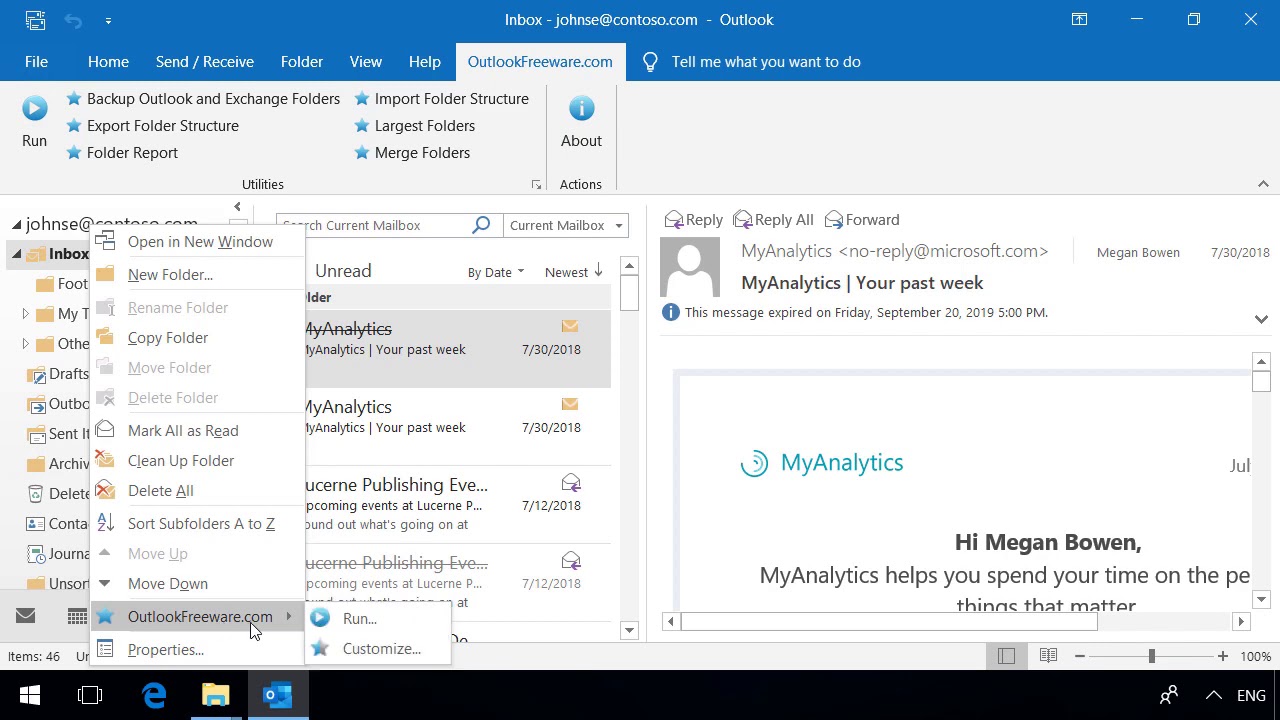
Task: Switch to Unread message filter
Action: click(x=343, y=271)
